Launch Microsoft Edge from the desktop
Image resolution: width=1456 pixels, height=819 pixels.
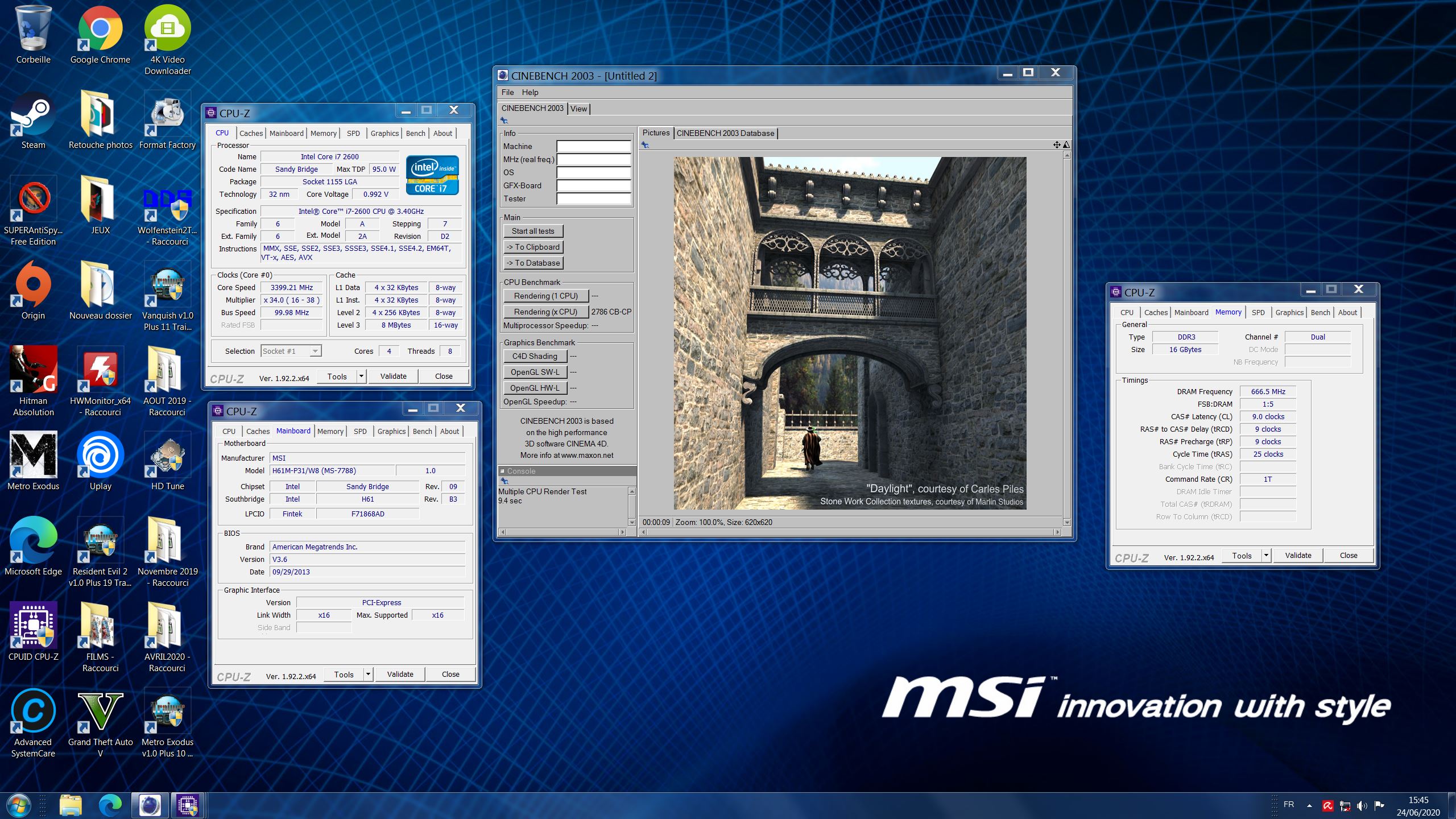click(x=34, y=547)
